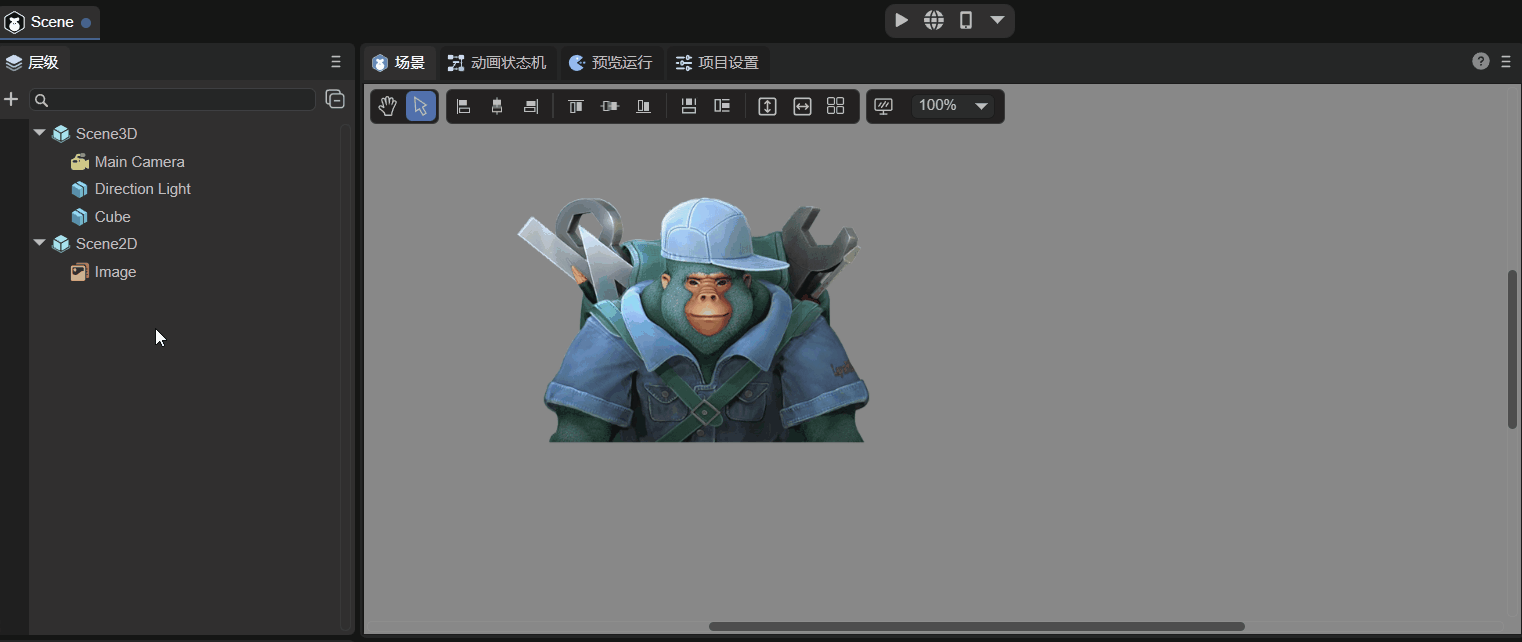Open the run options dropdown arrow
This screenshot has height=642, width=1522.
(x=997, y=20)
